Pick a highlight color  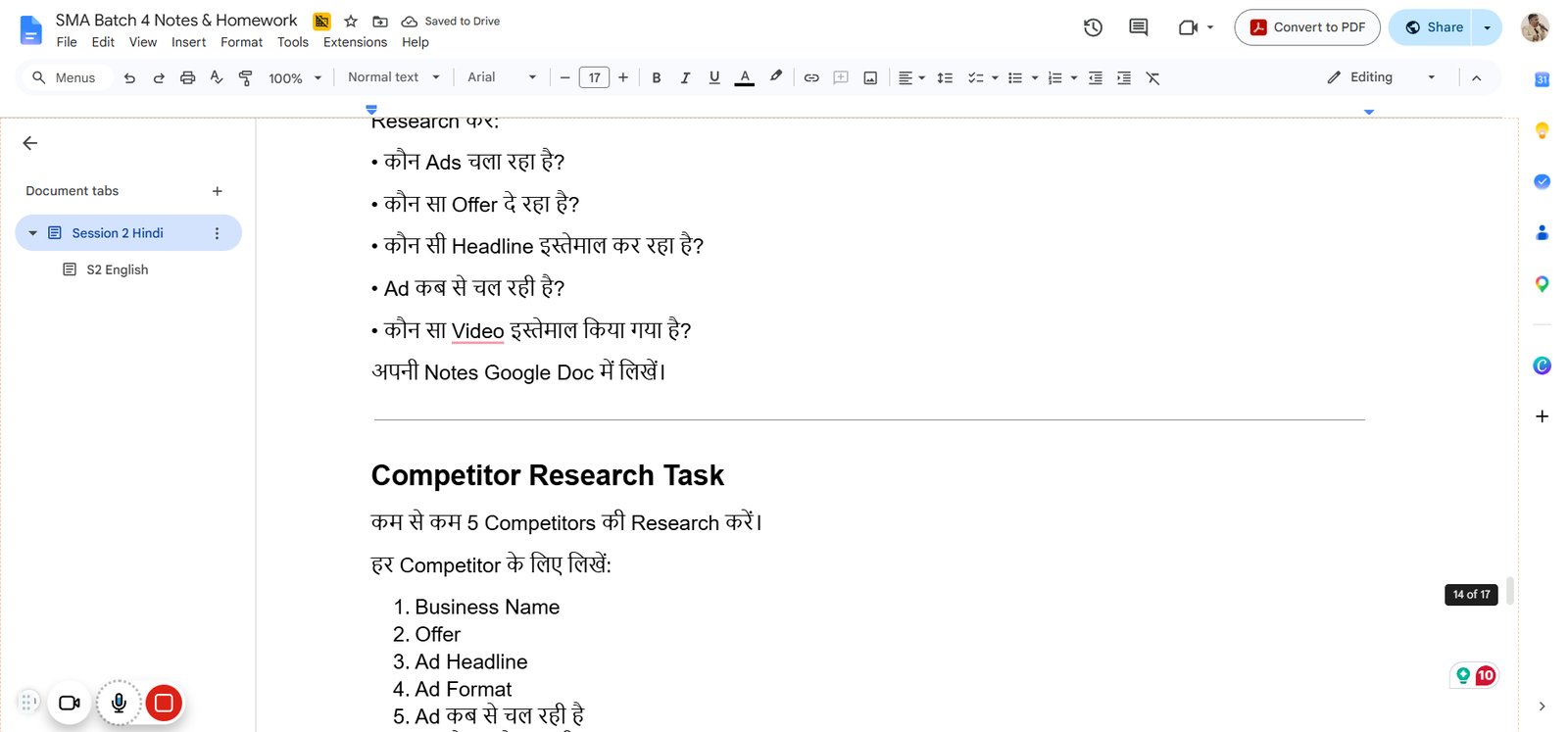(776, 77)
